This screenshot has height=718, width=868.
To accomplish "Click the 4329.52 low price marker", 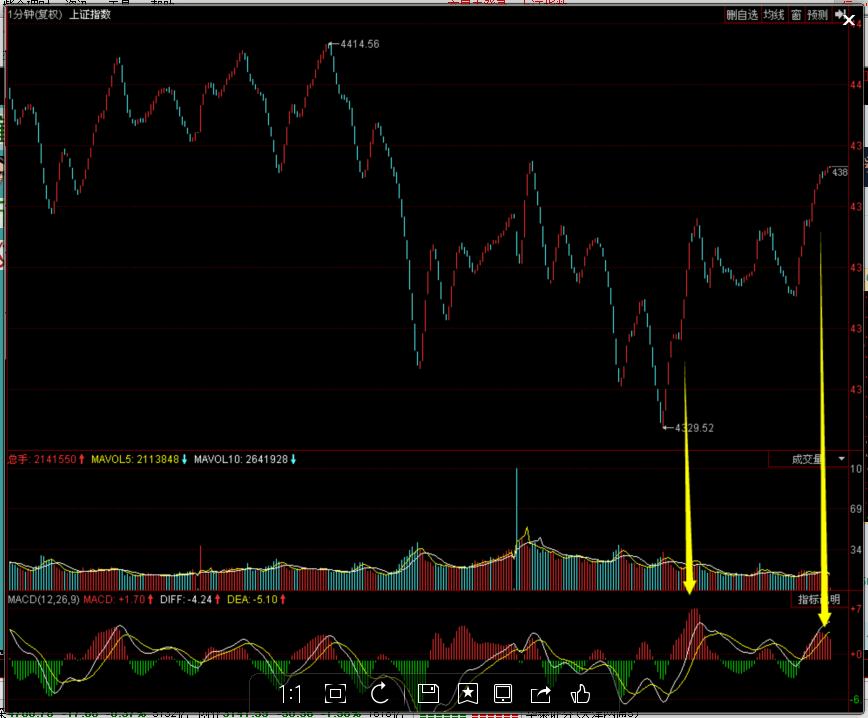I will tap(694, 428).
